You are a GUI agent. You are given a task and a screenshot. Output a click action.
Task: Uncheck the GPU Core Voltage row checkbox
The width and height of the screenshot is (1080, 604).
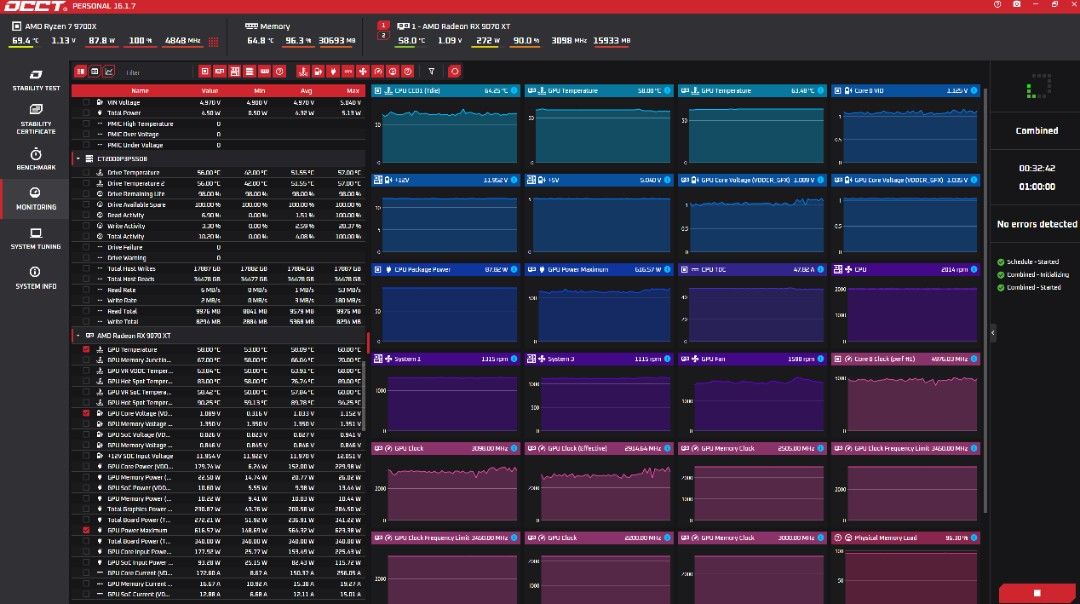click(x=86, y=413)
